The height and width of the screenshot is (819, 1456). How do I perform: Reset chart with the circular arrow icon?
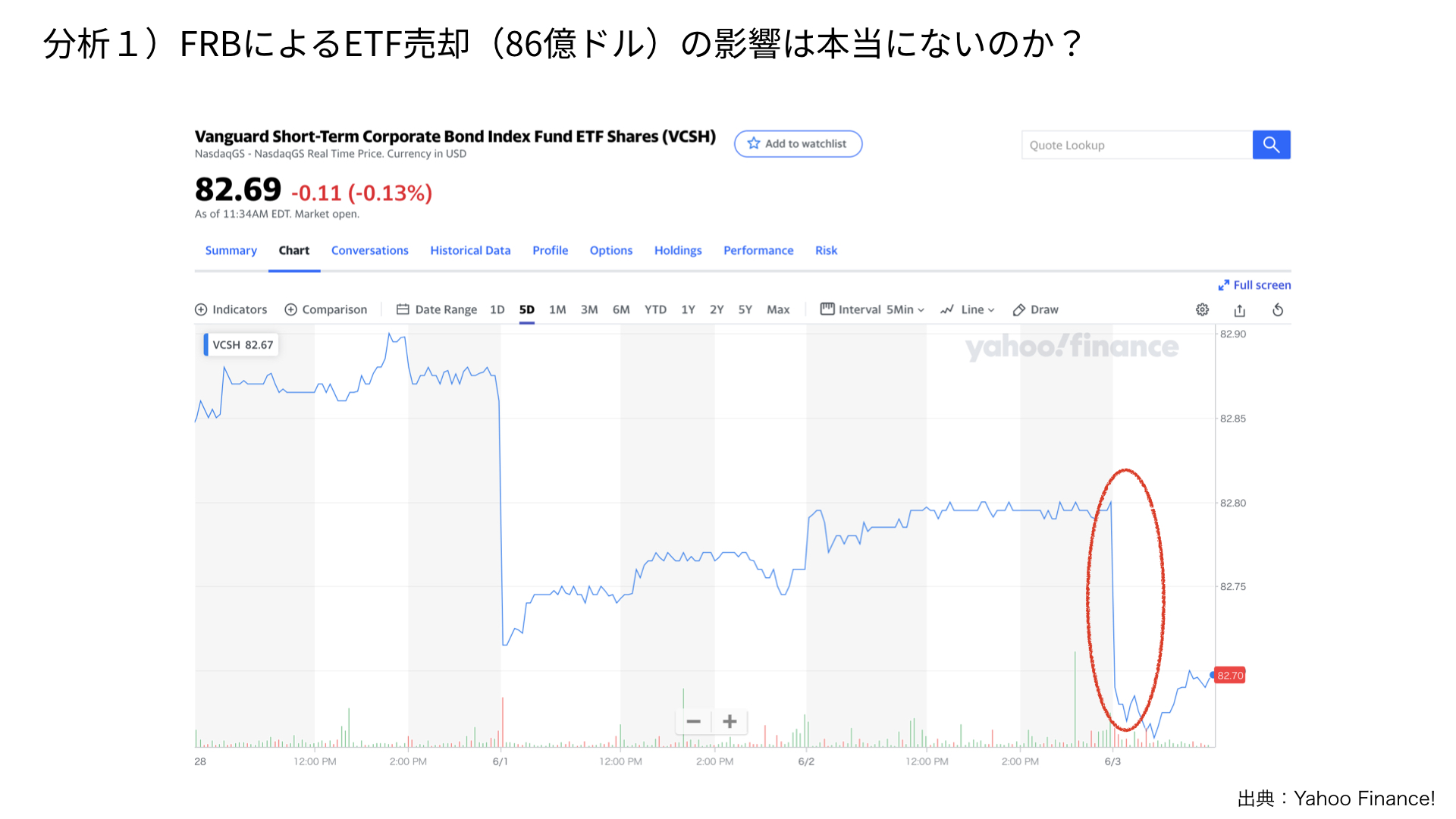(x=1278, y=309)
